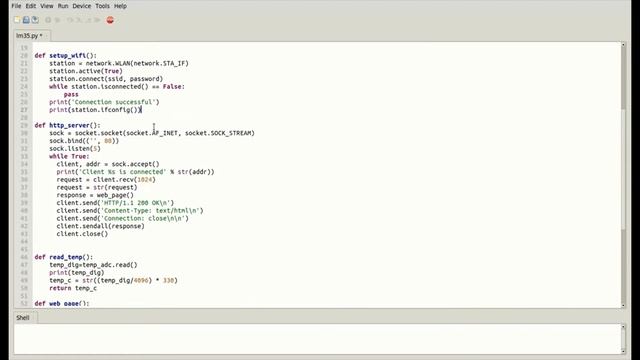The image size is (640, 360).
Task: Click the 'def setup_wifi():' line
Action: 65,56
